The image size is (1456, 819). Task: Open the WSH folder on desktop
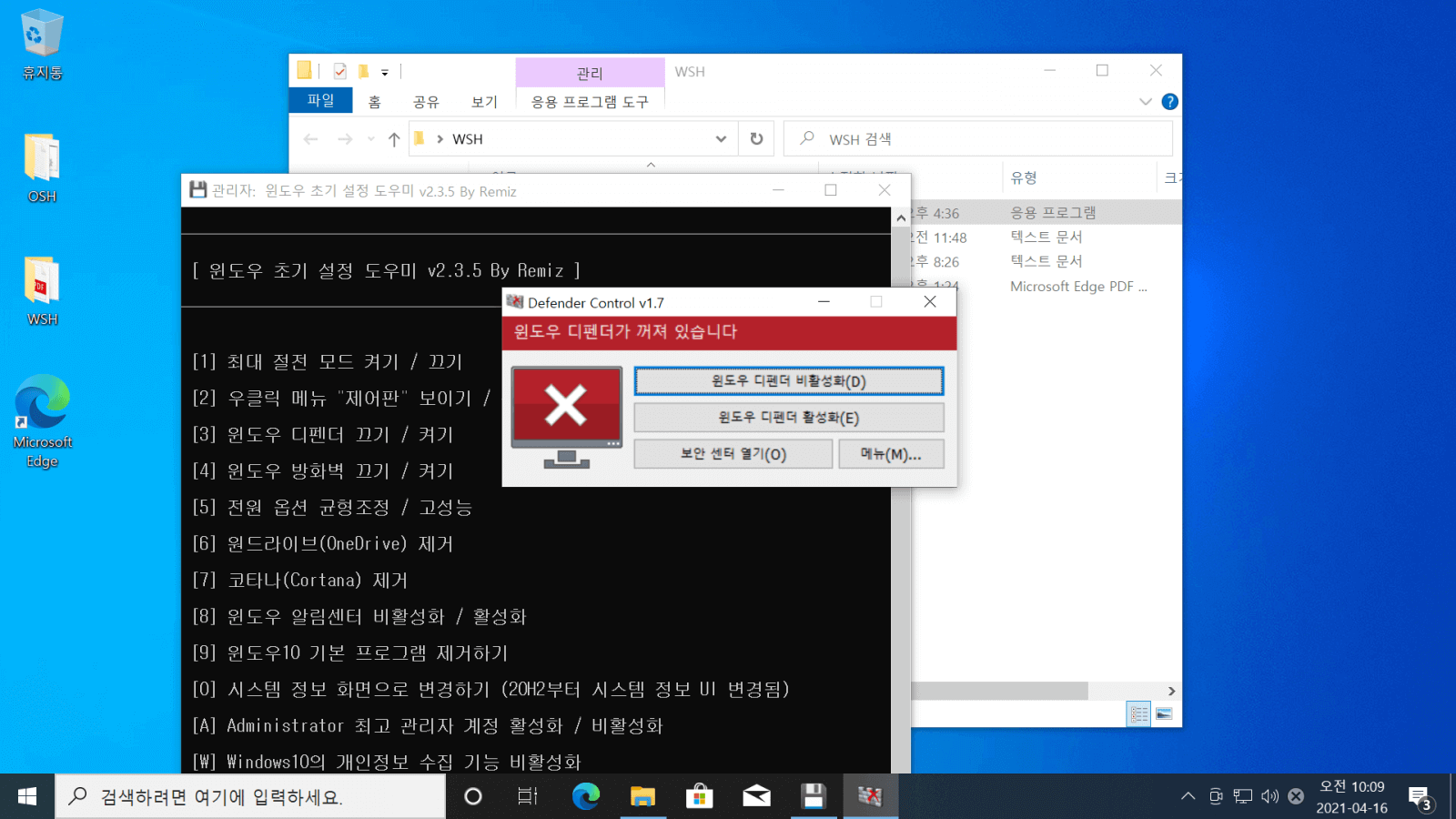(x=42, y=291)
